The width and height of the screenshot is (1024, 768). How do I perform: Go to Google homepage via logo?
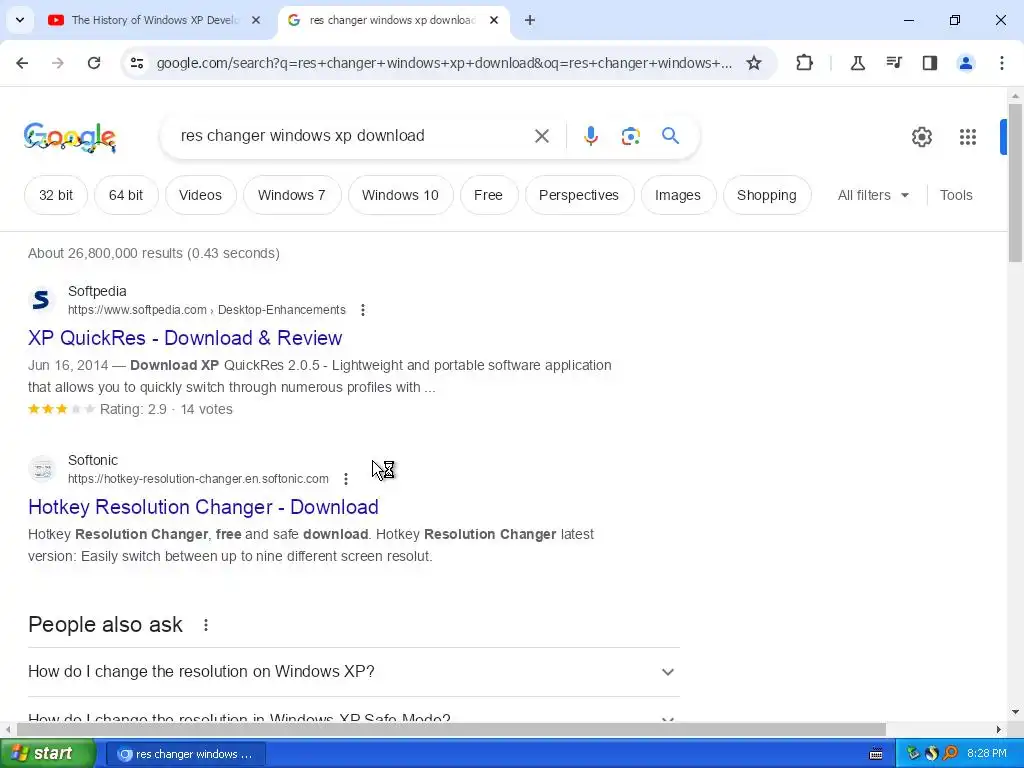pyautogui.click(x=70, y=137)
